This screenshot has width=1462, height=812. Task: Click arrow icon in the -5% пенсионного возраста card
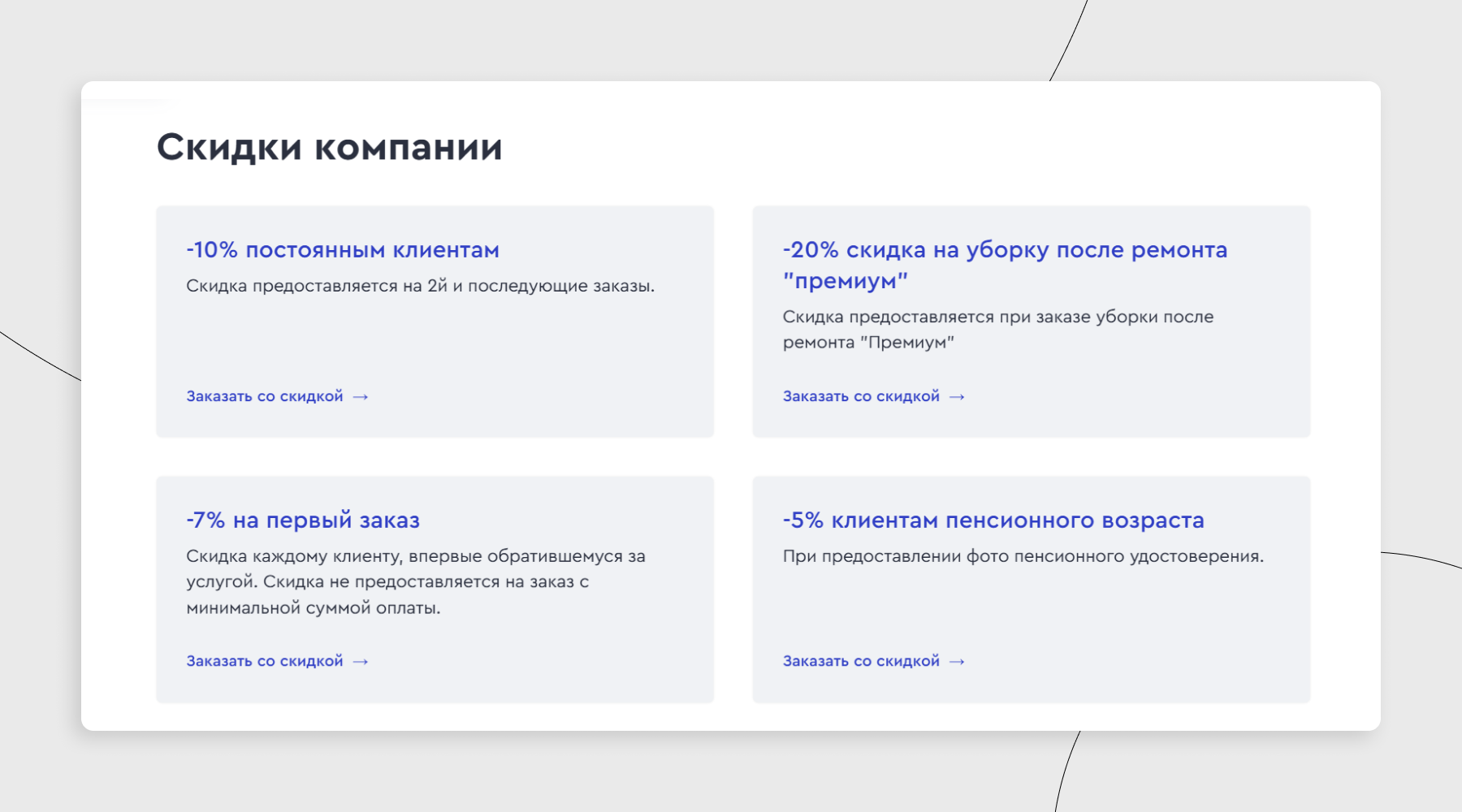coord(957,662)
